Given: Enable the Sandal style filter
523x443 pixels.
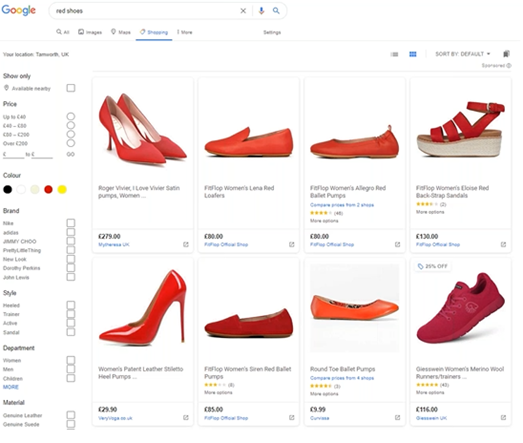Looking at the screenshot, I should (x=71, y=332).
